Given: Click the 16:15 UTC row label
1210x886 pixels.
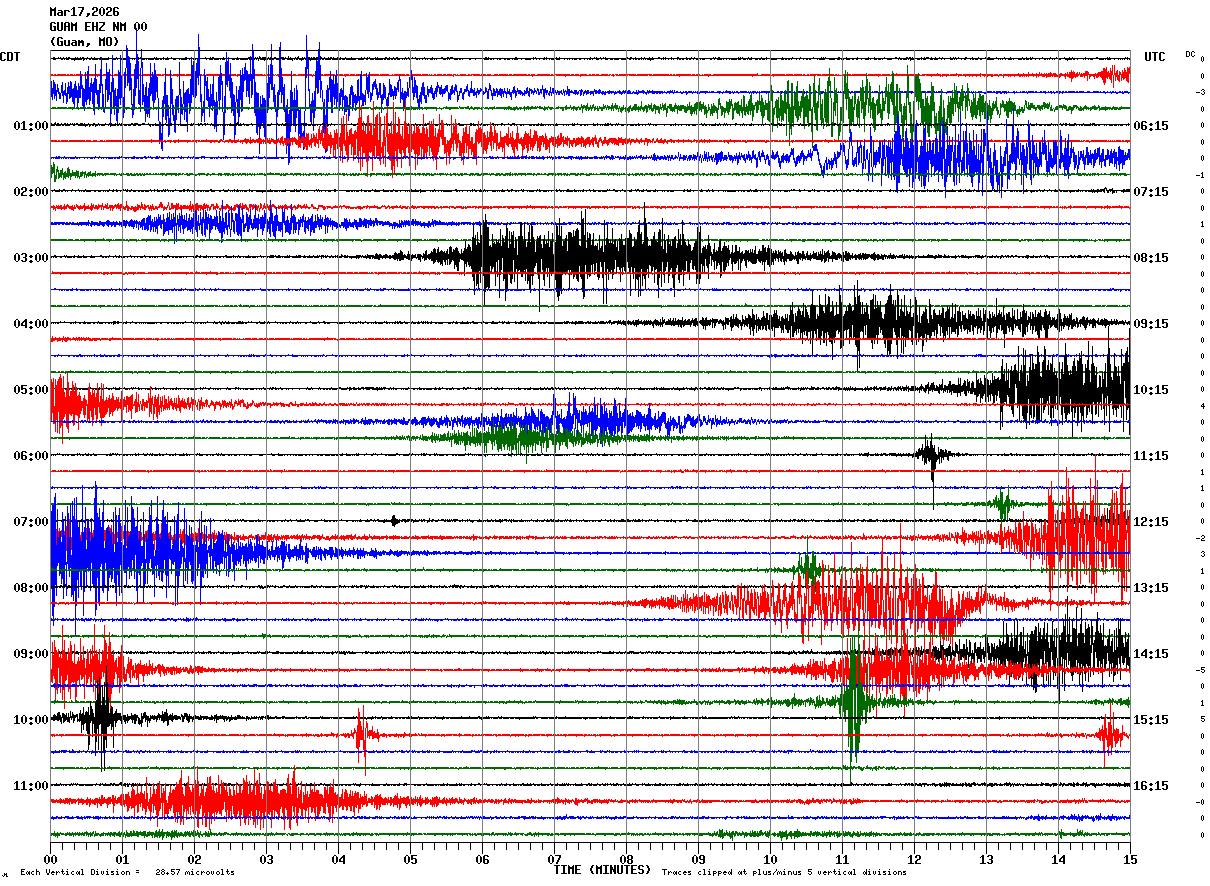Looking at the screenshot, I should coord(1151,786).
